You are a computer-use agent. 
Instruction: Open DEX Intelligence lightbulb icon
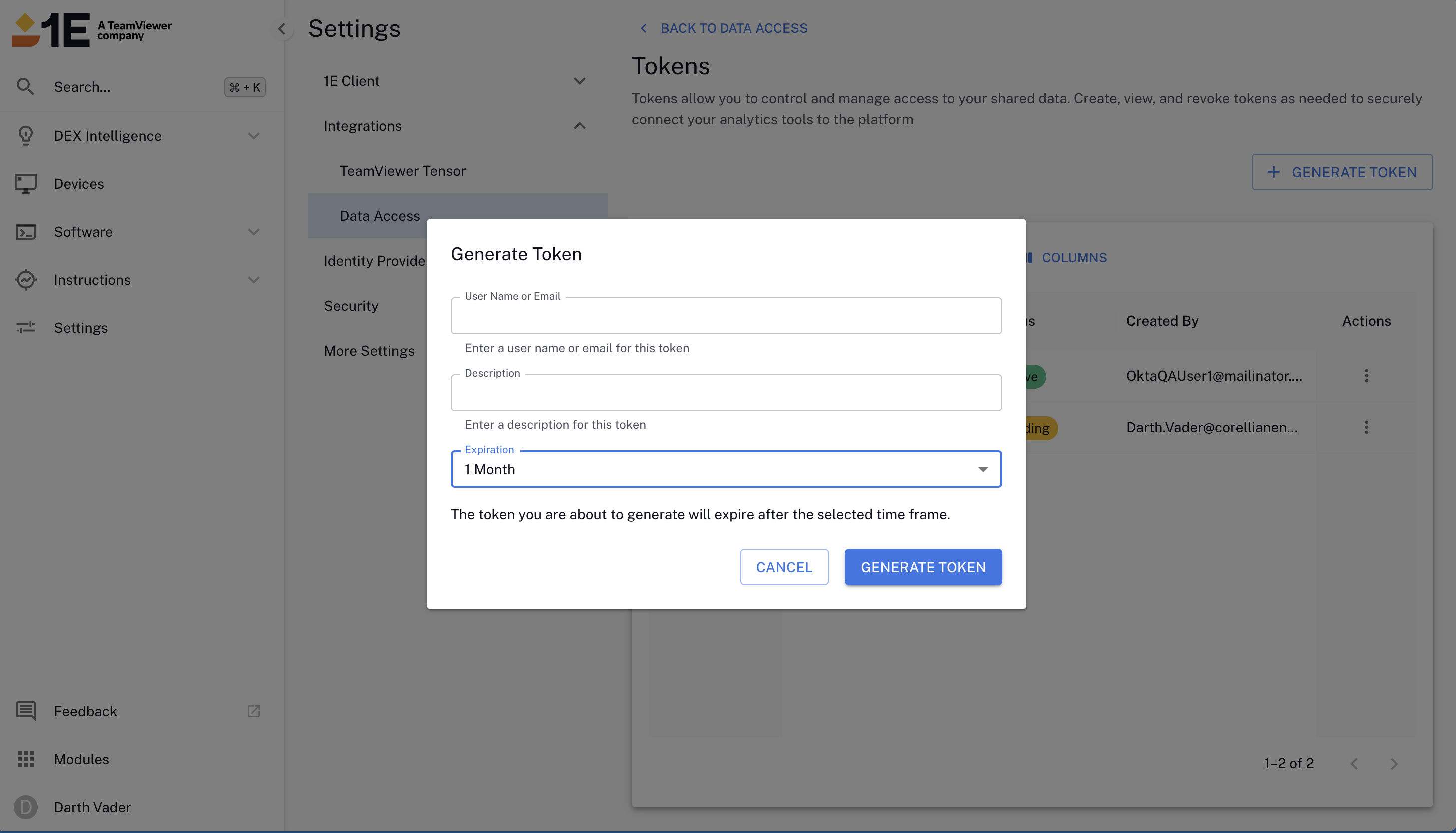tap(25, 136)
